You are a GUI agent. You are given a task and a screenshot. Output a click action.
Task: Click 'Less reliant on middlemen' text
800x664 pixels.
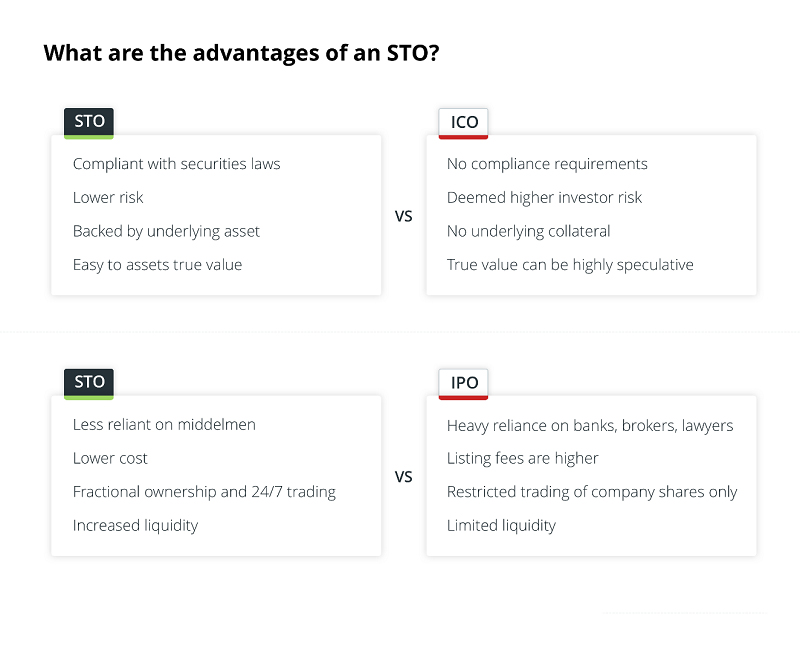click(164, 425)
